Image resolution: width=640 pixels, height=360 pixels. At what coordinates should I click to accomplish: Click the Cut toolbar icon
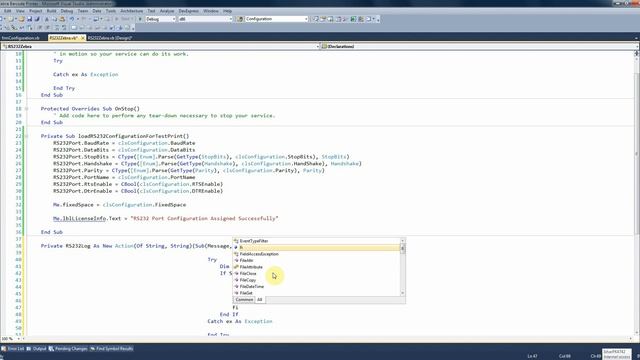point(47,19)
